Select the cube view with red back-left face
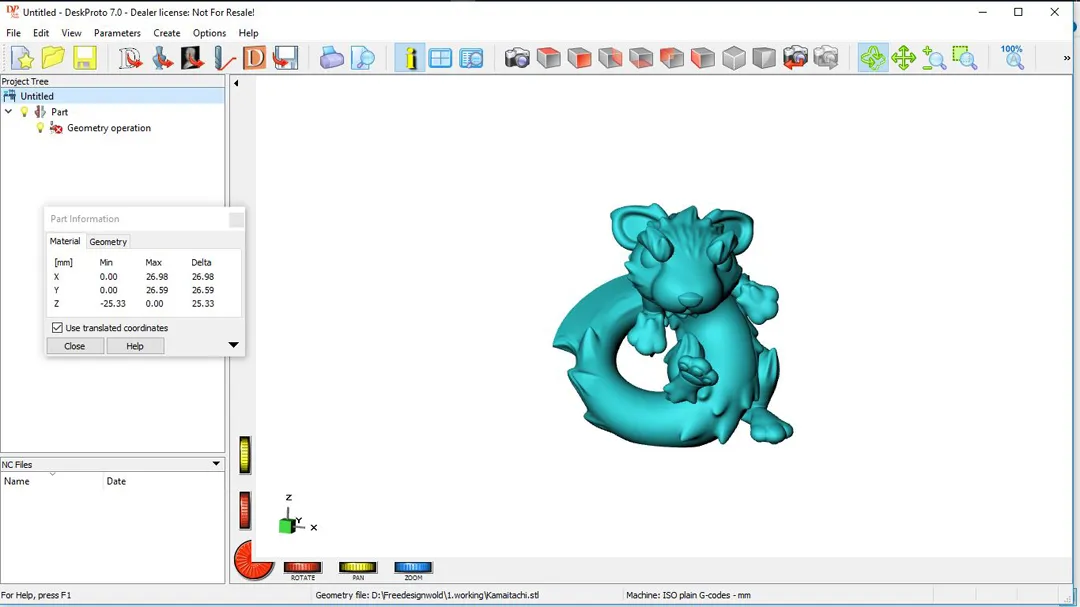 (x=672, y=59)
